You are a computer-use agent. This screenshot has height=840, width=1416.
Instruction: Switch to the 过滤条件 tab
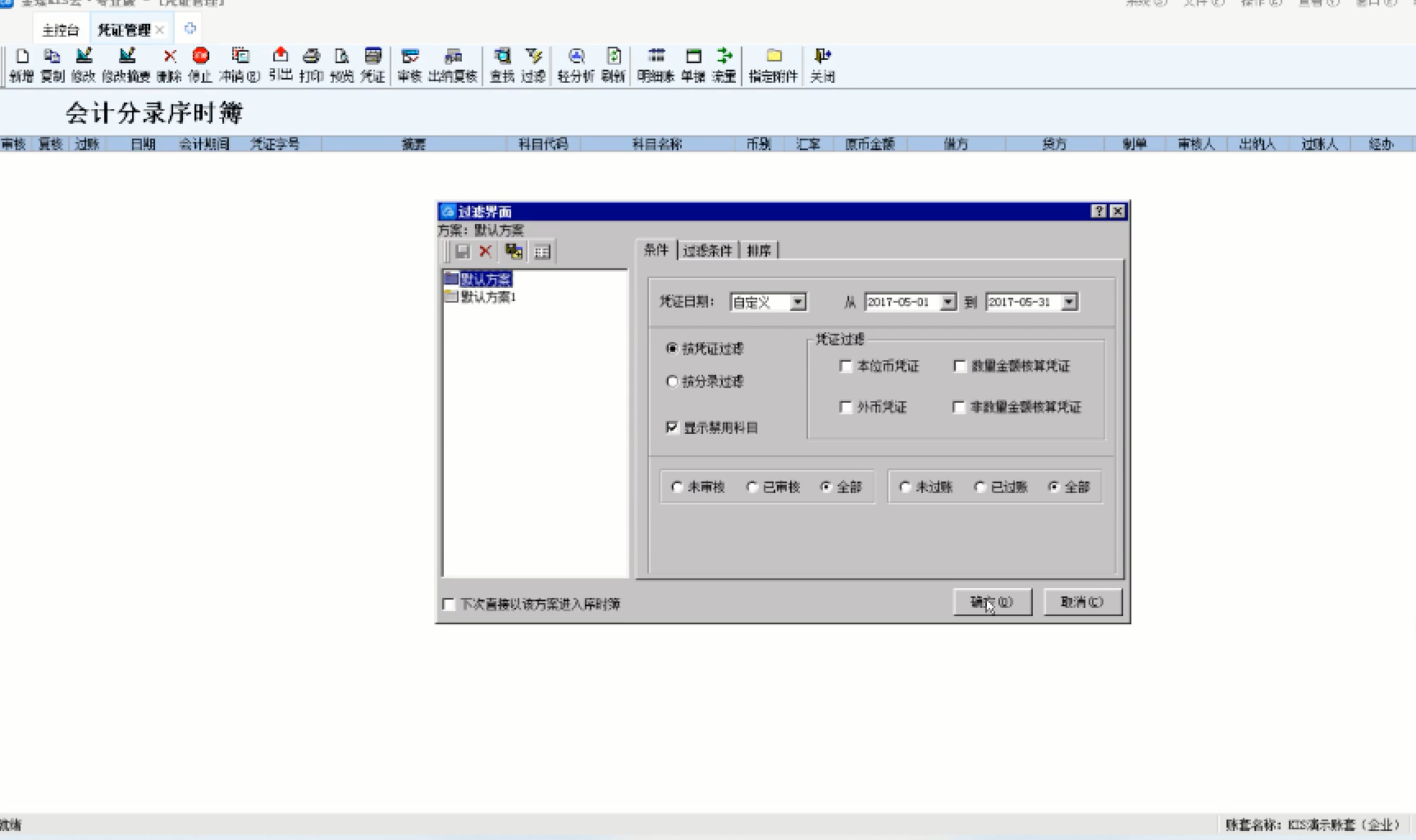707,251
